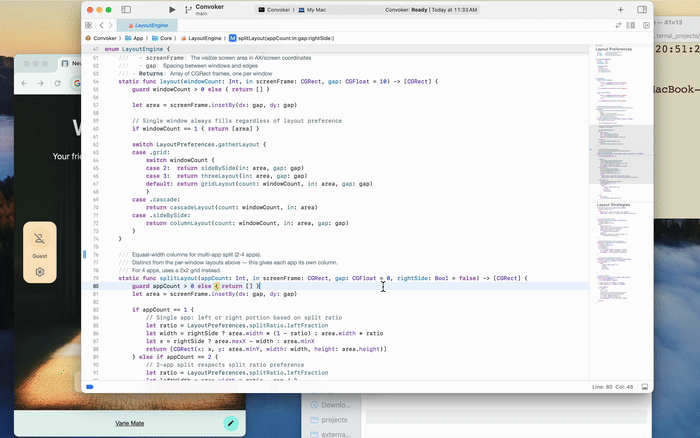Click the blue change marker beside line 76
700x438 pixels.
pyautogui.click(x=84, y=254)
